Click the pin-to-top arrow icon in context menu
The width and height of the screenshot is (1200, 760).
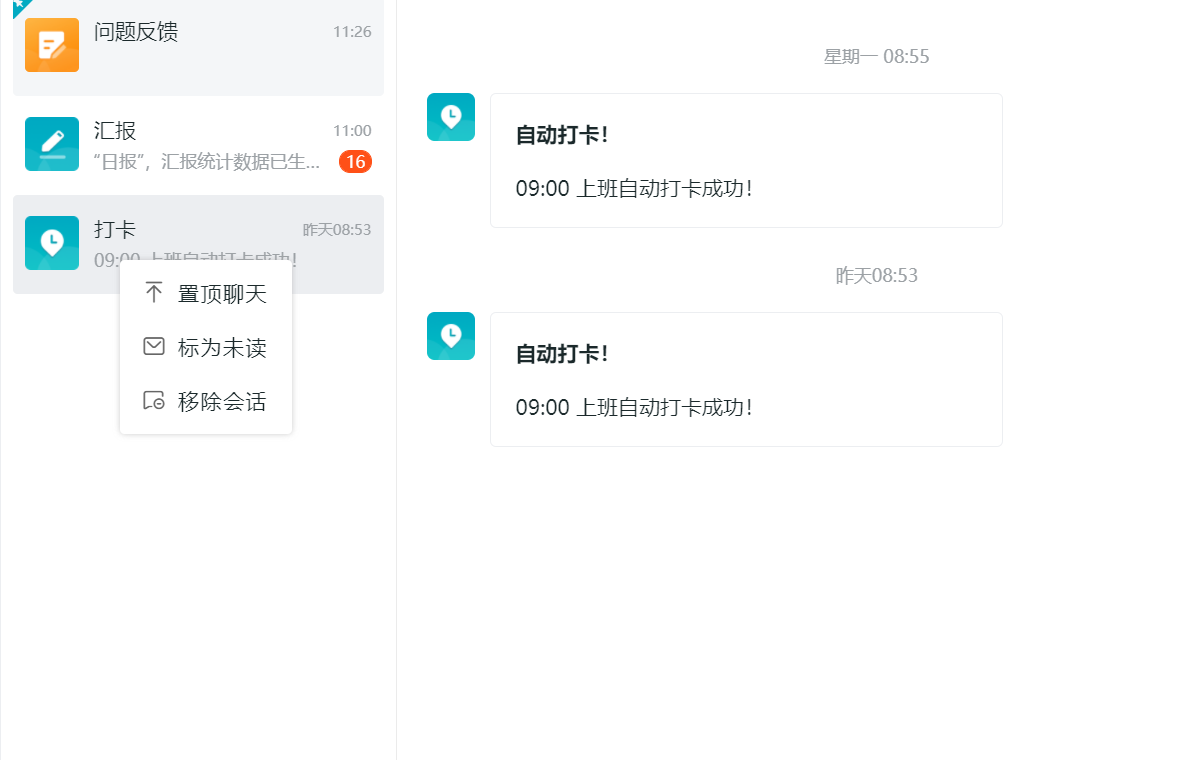point(153,293)
